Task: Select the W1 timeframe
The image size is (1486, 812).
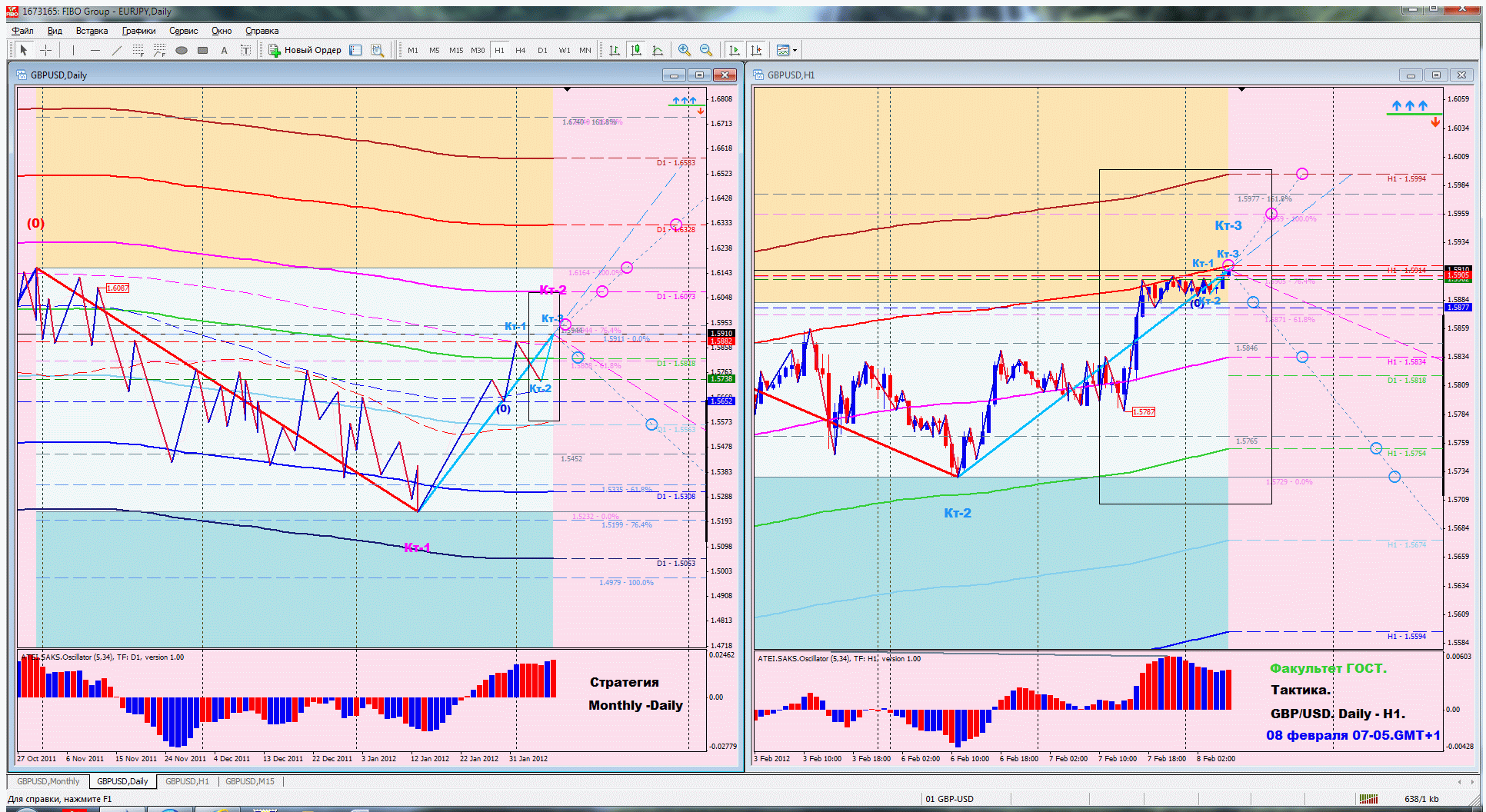Action: pyautogui.click(x=565, y=50)
